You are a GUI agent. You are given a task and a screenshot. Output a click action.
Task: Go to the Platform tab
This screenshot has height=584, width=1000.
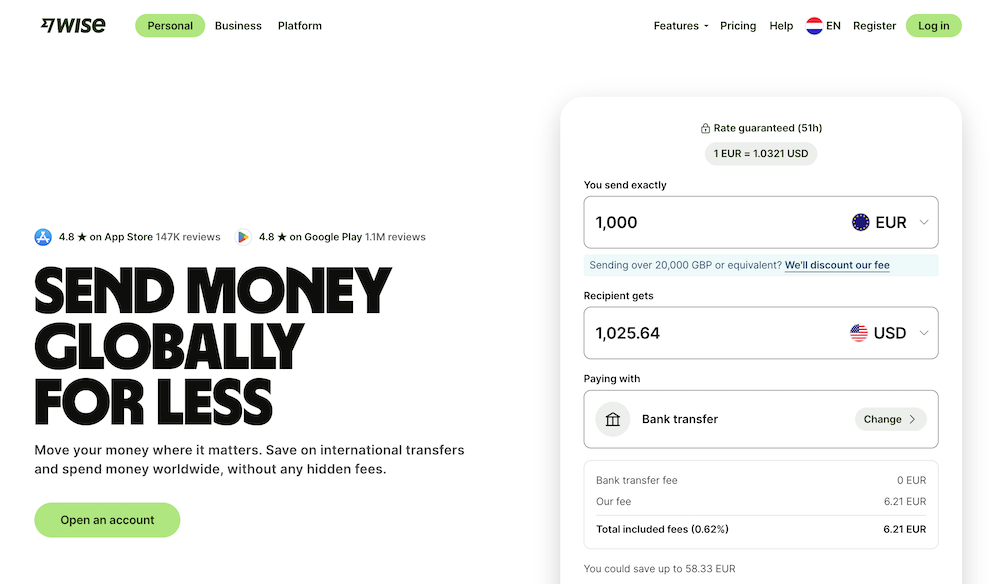pyautogui.click(x=300, y=26)
